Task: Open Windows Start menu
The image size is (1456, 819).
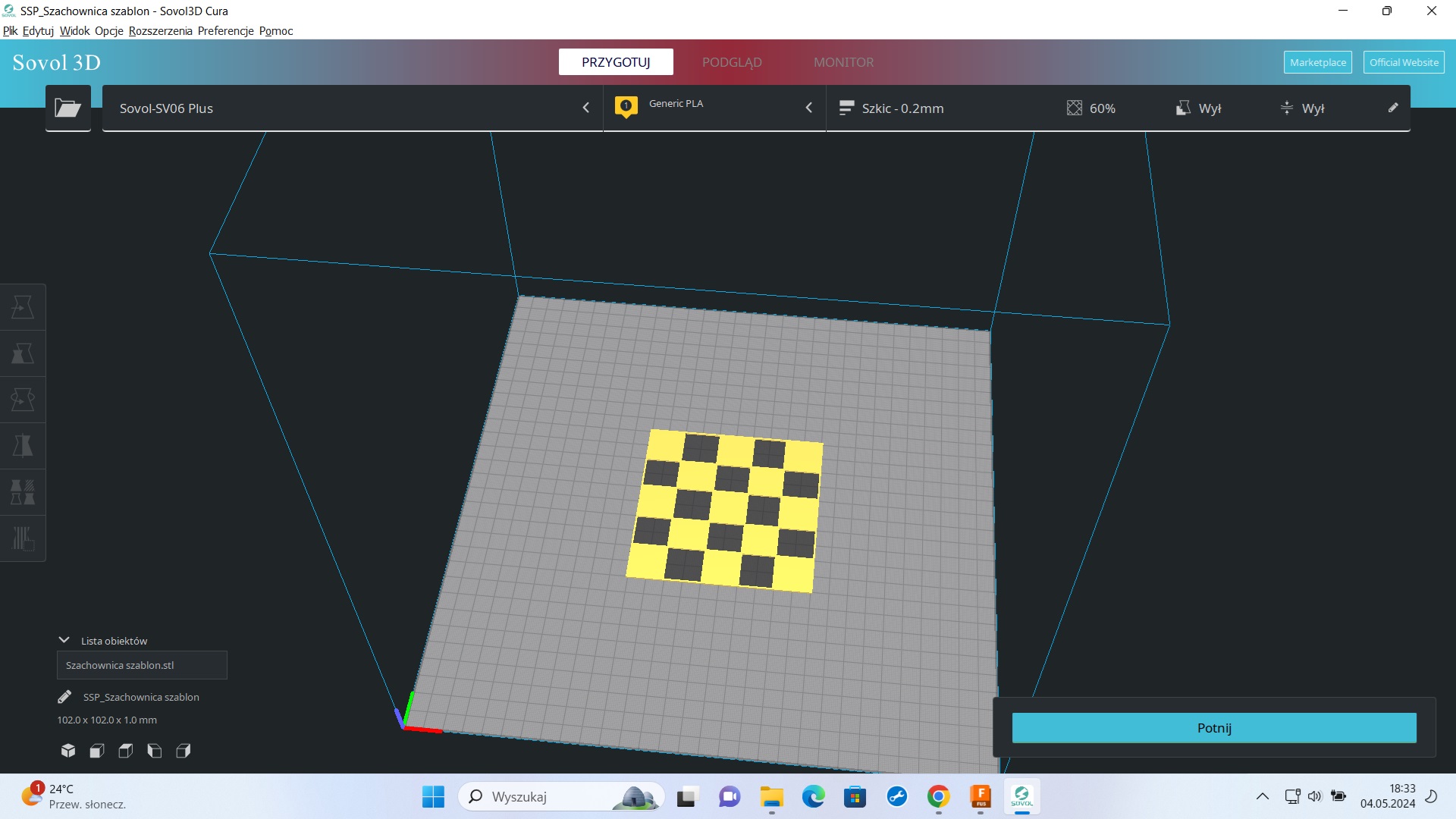Action: tap(433, 797)
